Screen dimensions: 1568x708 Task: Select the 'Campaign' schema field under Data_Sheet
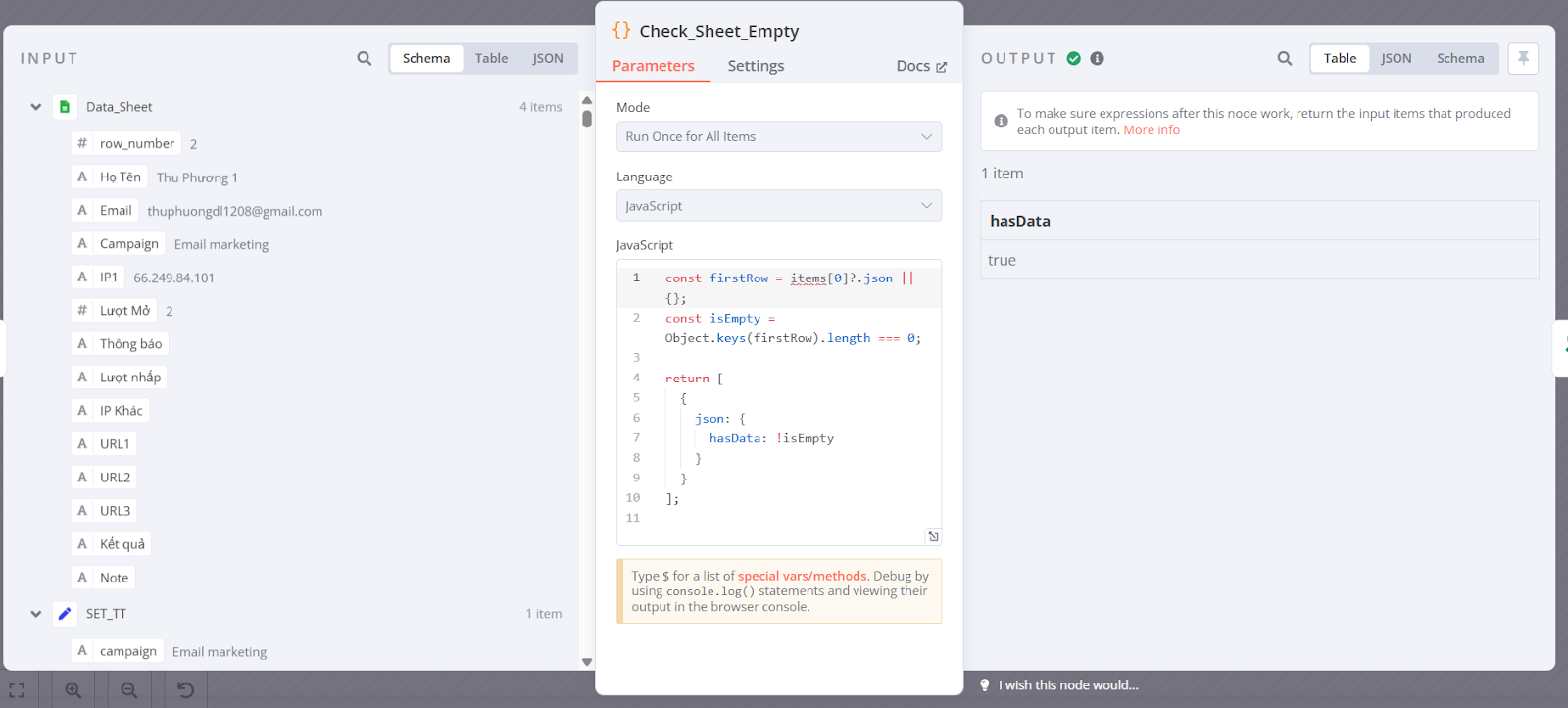[118, 243]
